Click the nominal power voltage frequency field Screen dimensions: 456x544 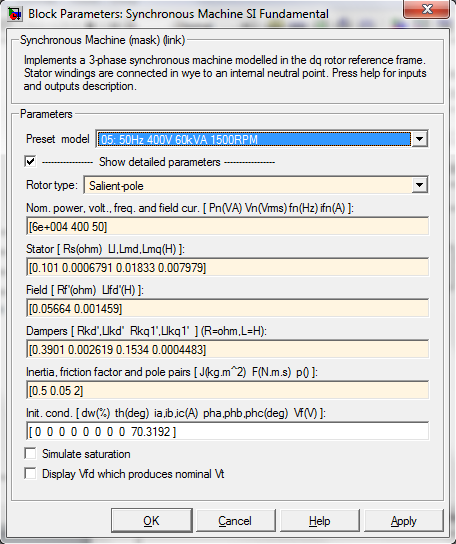point(228,227)
